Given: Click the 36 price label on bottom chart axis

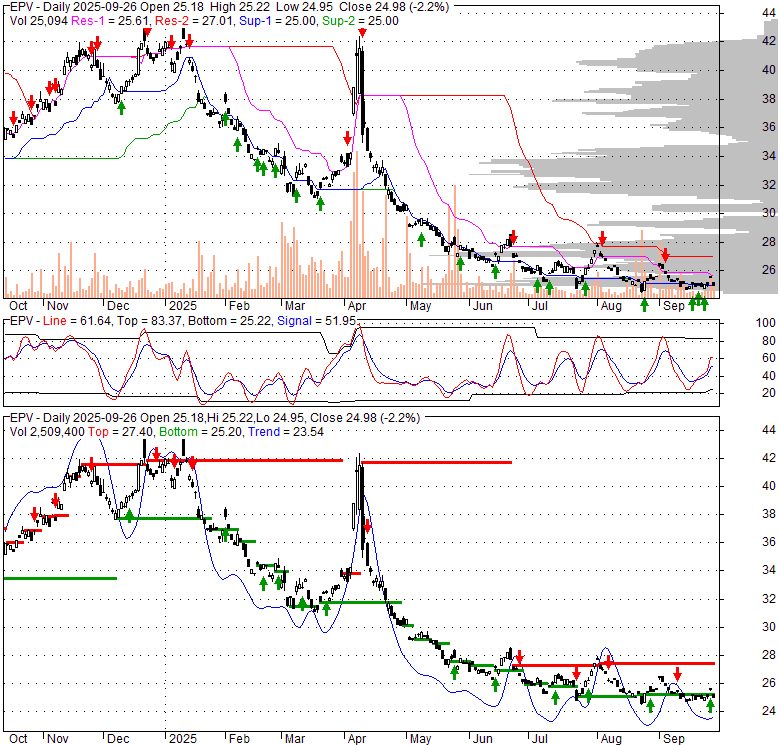Looking at the screenshot, I should coord(769,542).
